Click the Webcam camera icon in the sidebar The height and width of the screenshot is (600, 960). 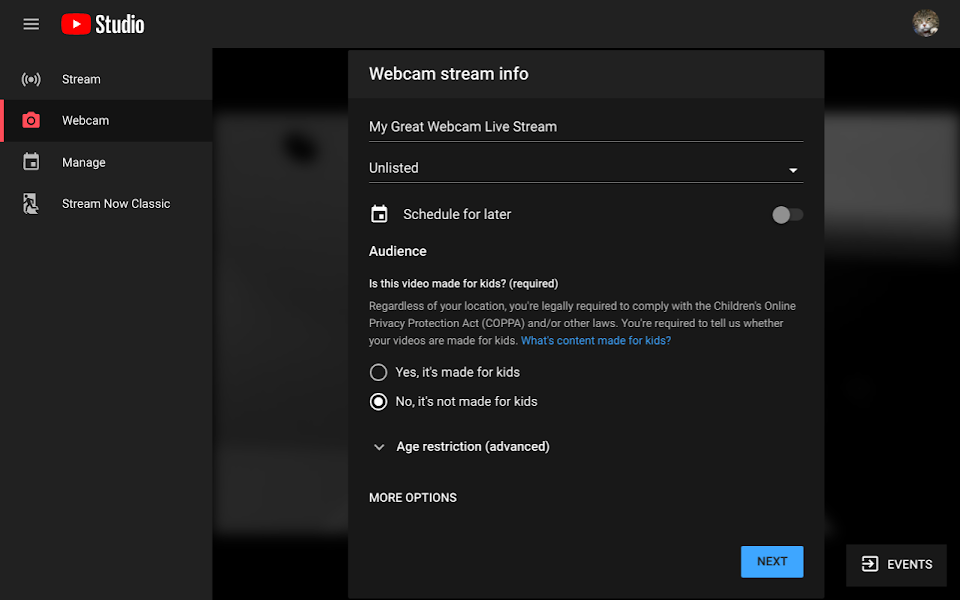30,120
